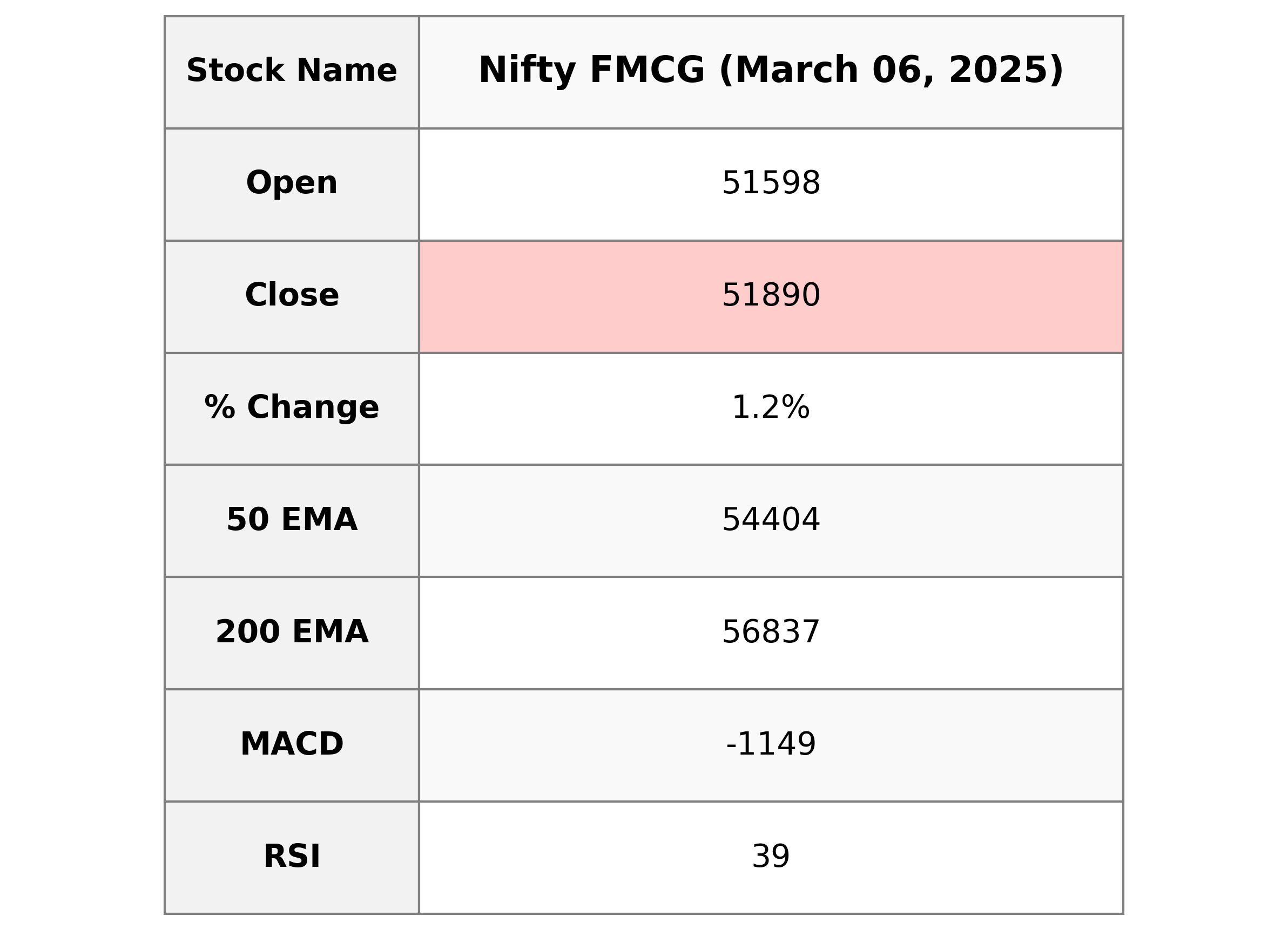Click the "Stock Name" header cell
The image size is (1288, 930).
(291, 71)
